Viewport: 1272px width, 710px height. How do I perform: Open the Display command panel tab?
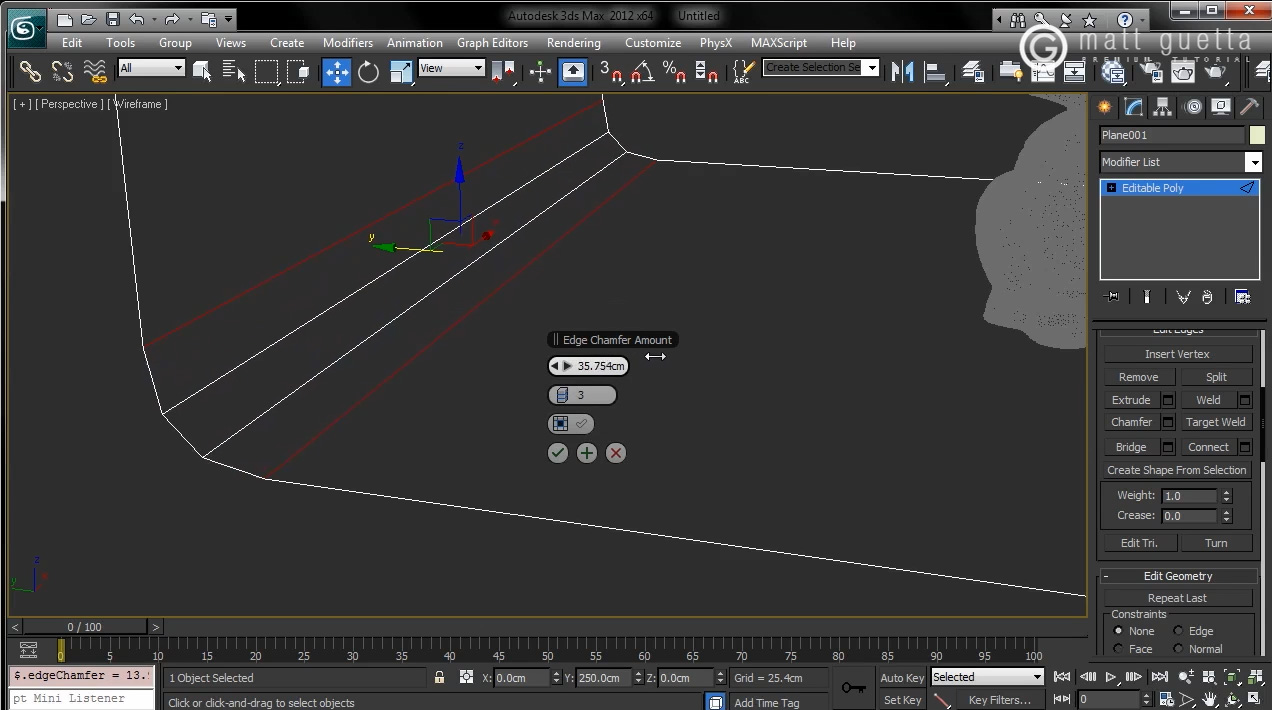[x=1221, y=107]
